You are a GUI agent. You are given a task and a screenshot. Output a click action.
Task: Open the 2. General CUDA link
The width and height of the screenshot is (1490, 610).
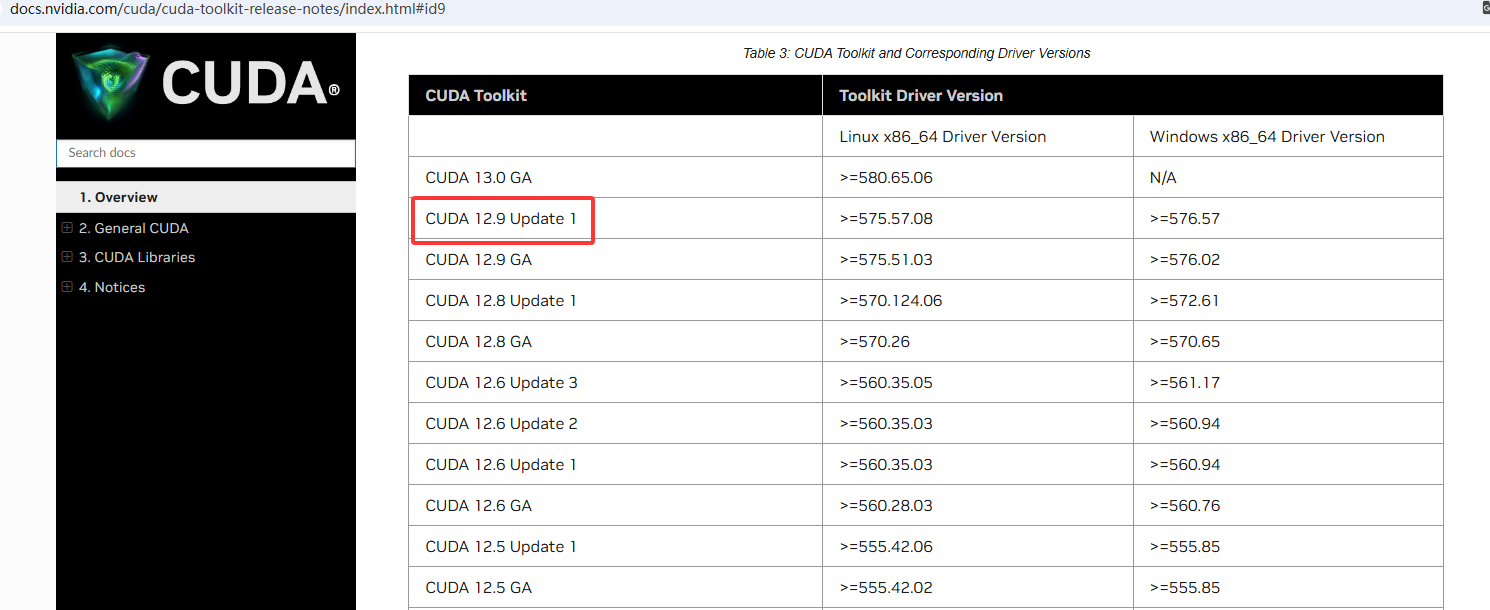134,228
